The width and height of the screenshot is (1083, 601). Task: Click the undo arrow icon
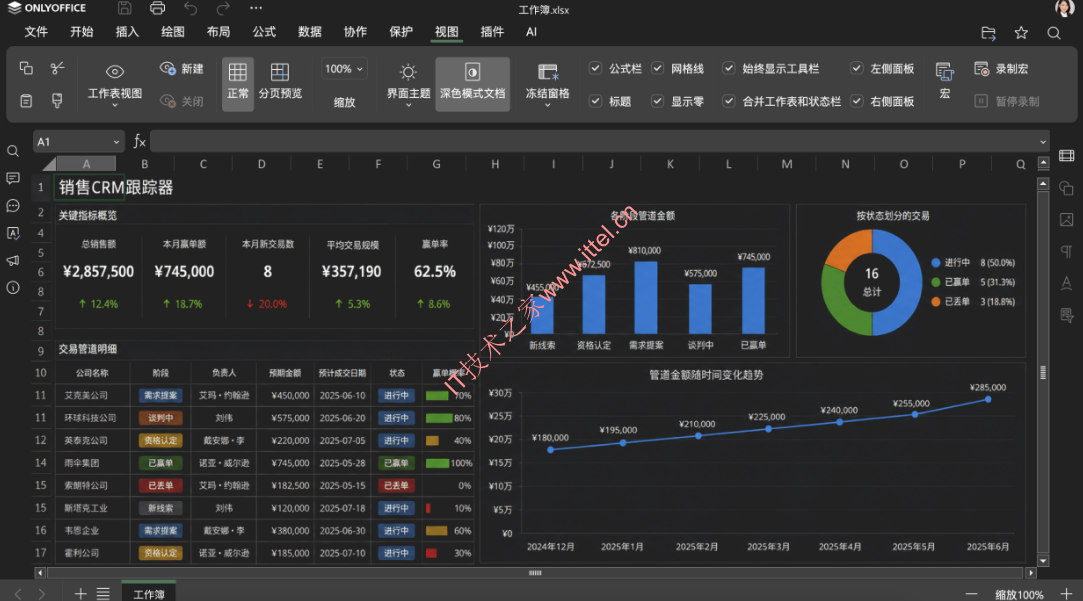point(191,8)
